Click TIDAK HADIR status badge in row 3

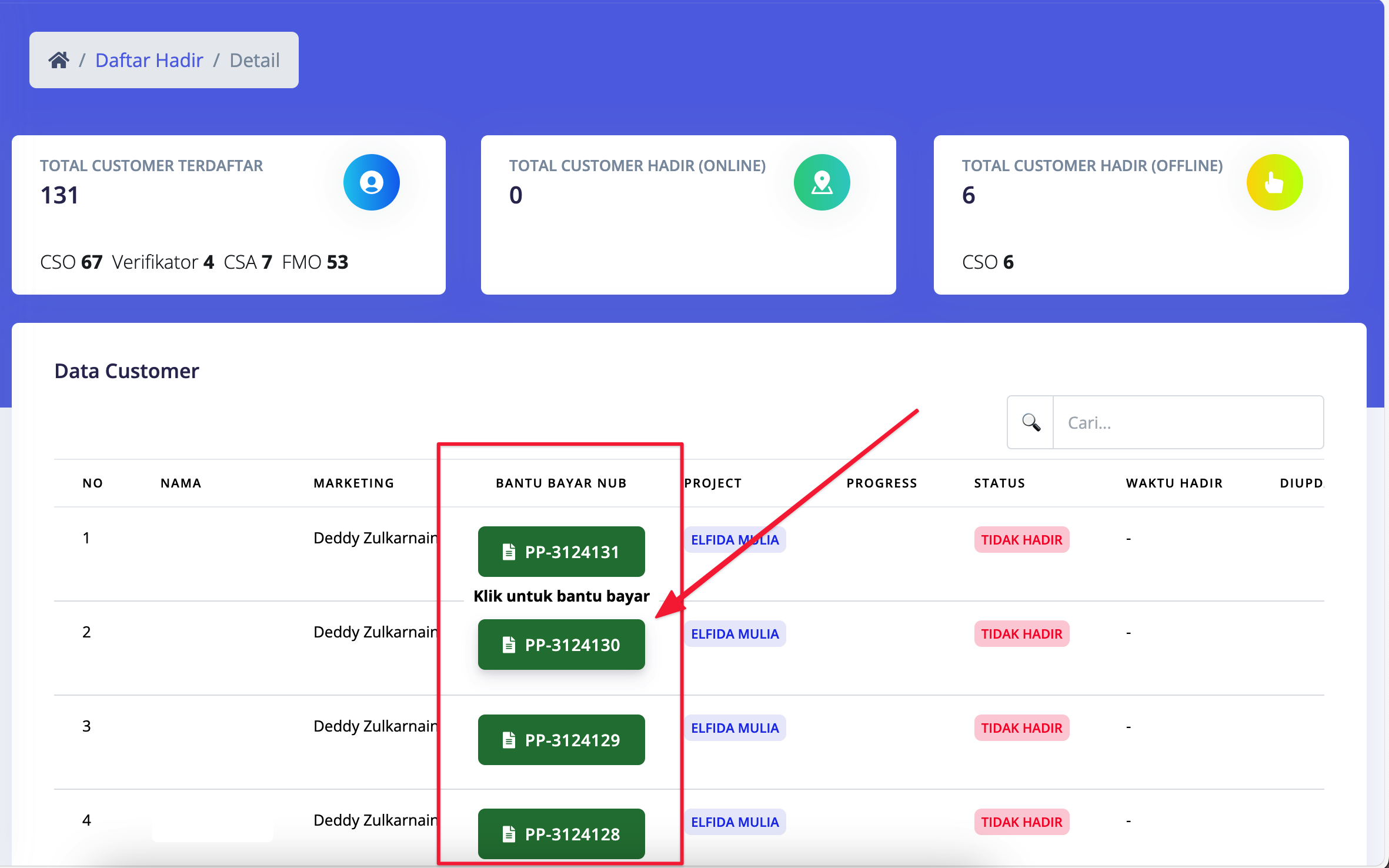[1021, 728]
